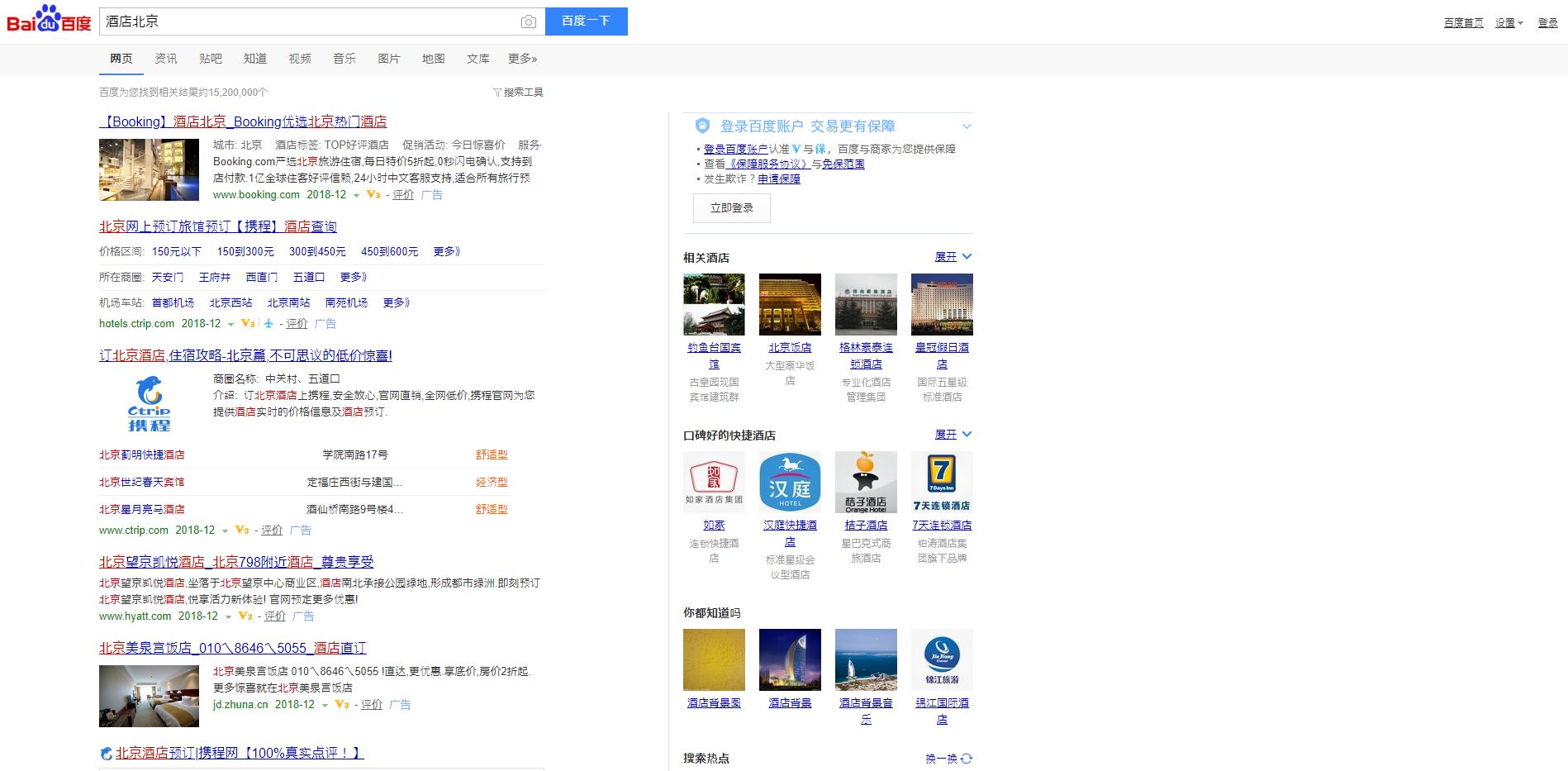The image size is (1568, 771).
Task: Open the 北京美泉宫饭店_010 result title
Action: [233, 648]
